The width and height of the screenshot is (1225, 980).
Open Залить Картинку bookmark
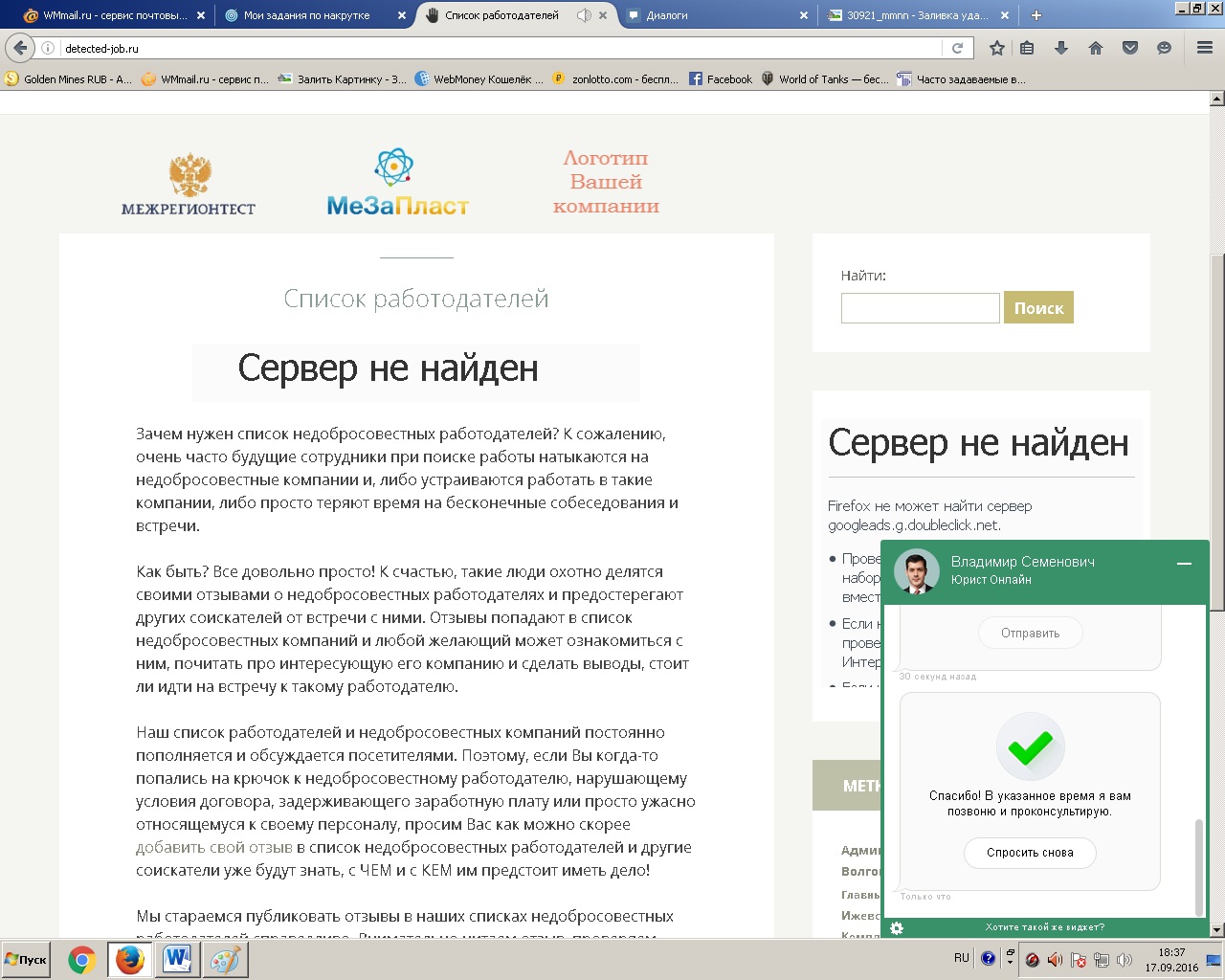(342, 79)
